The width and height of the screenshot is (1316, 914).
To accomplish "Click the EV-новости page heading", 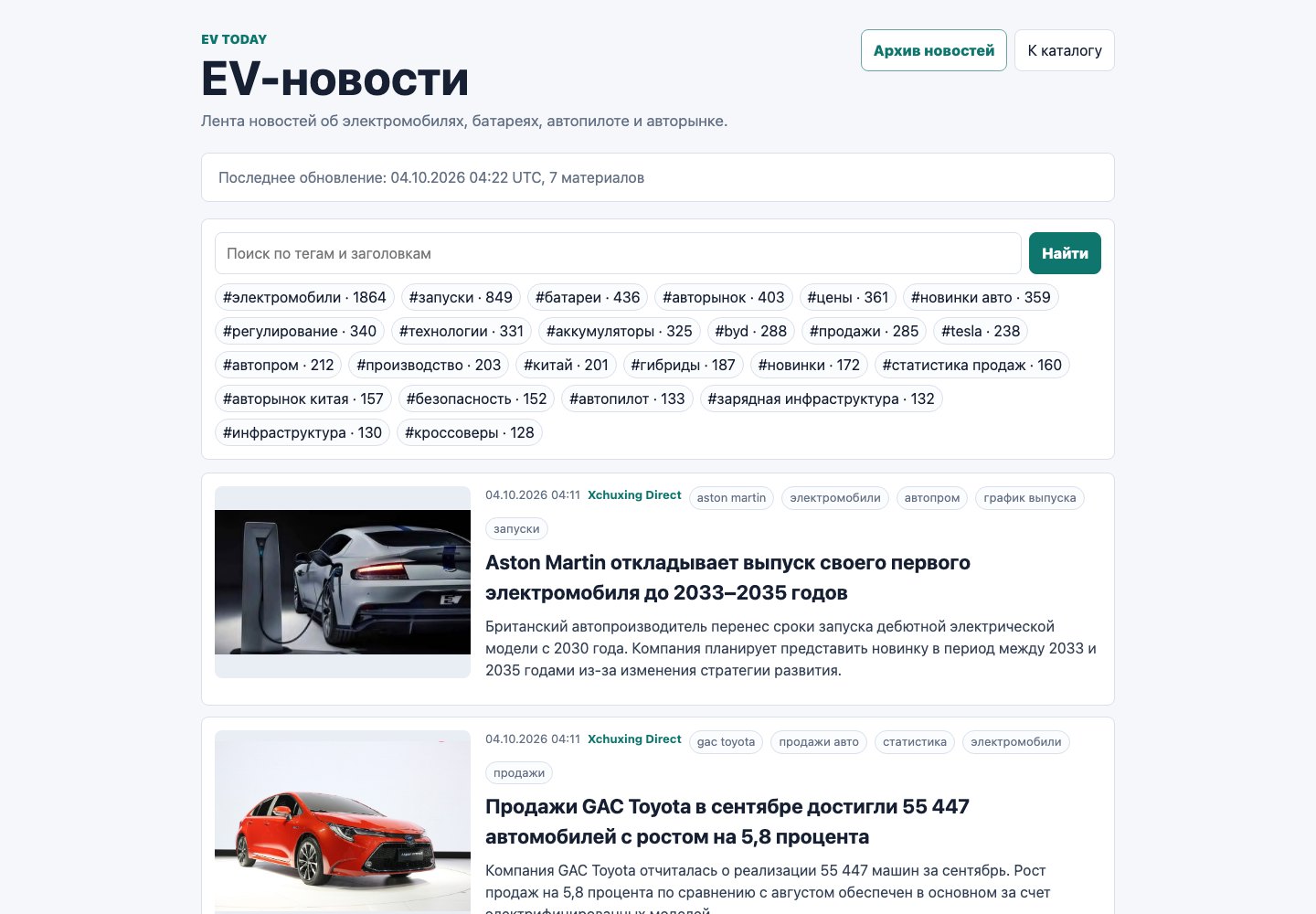I will click(334, 79).
